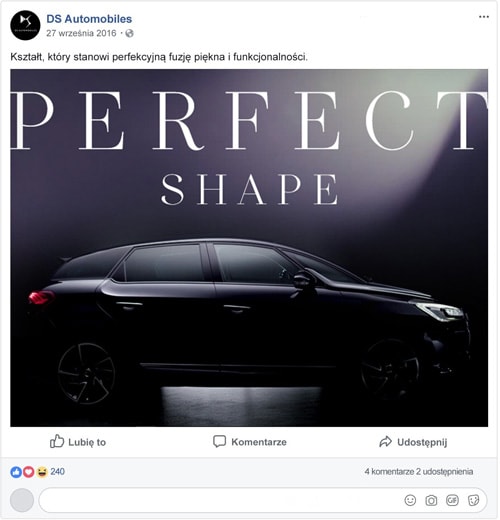This screenshot has width=500, height=520.
Task: Click the Komentarze comment button
Action: tap(250, 442)
